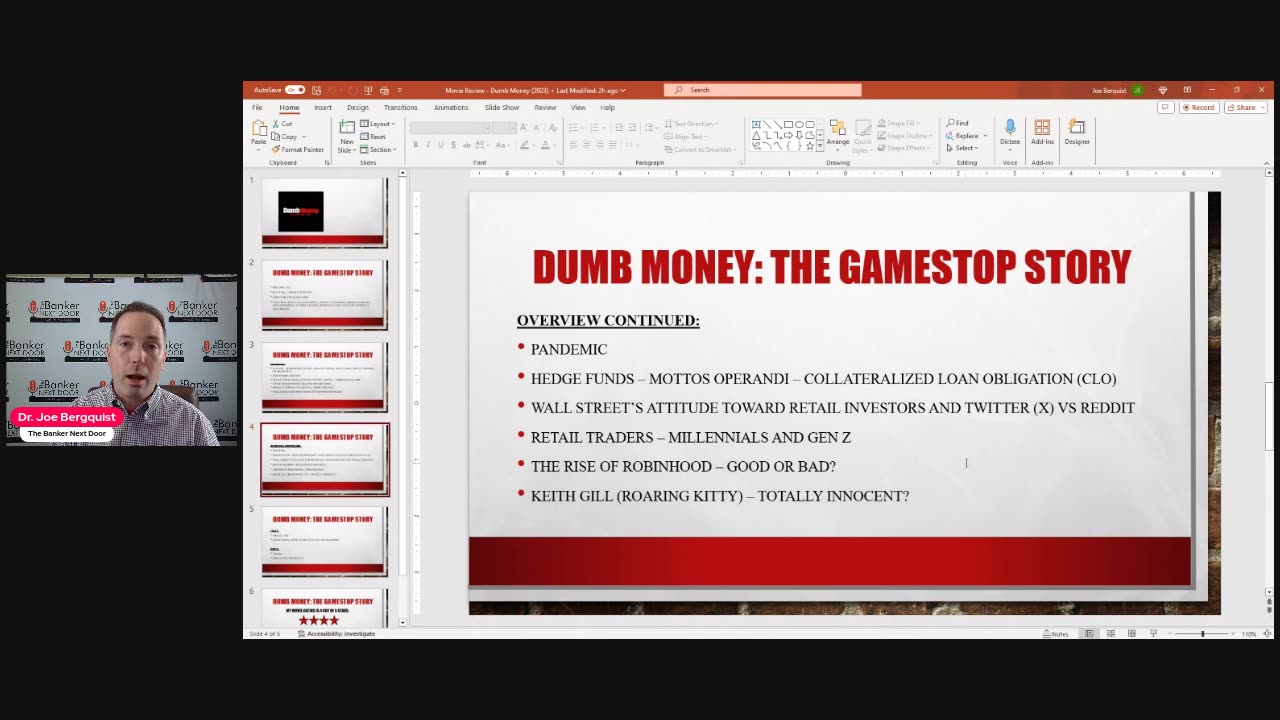Click the Clear All Formatting icon
Image resolution: width=1280 pixels, height=720 pixels.
point(551,128)
